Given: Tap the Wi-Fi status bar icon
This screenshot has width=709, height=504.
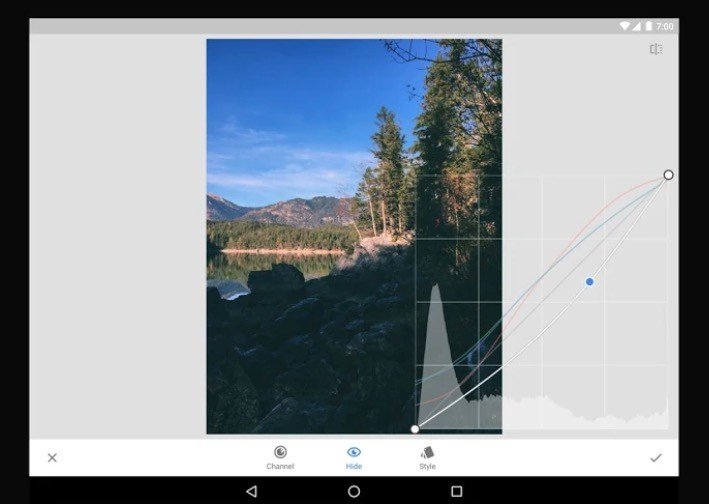Looking at the screenshot, I should (x=624, y=26).
